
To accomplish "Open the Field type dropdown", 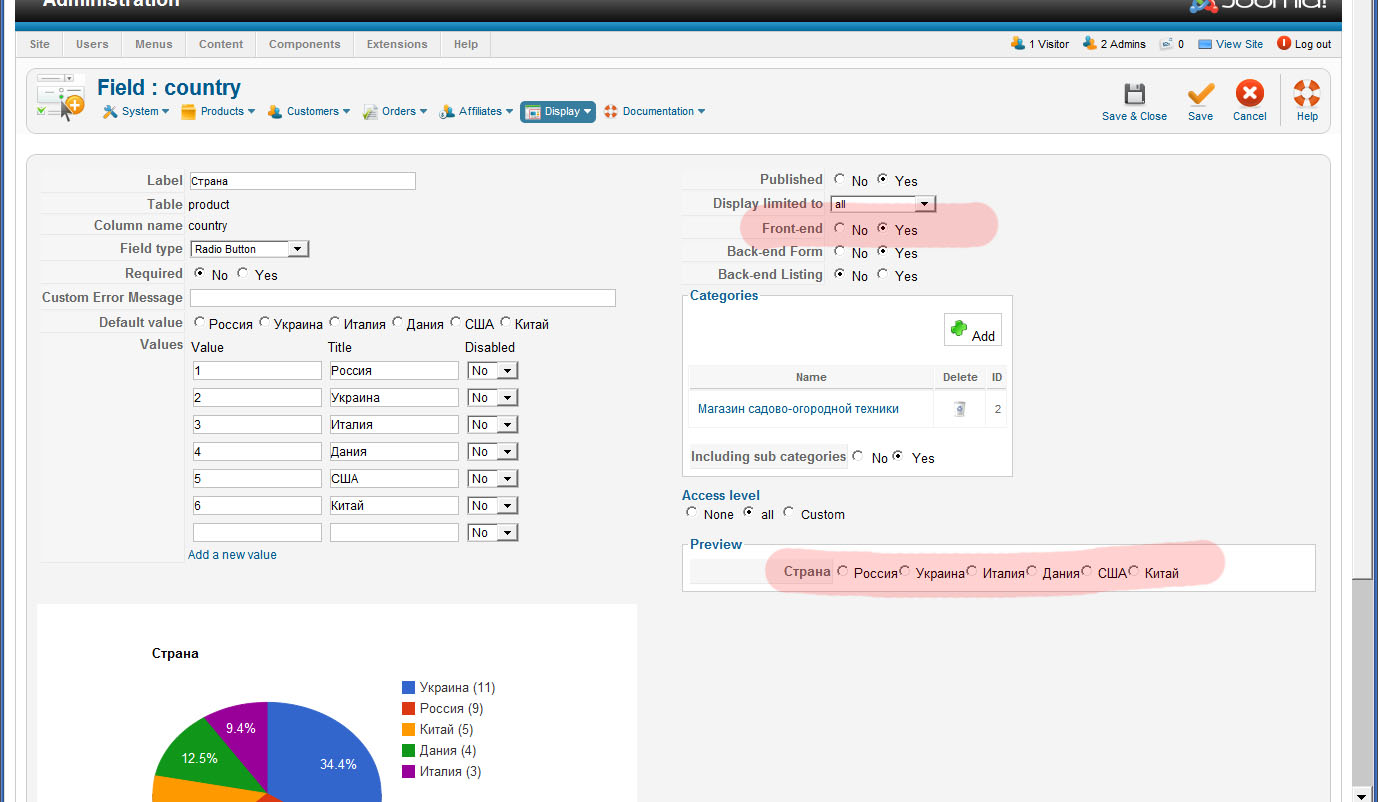I will pos(250,249).
